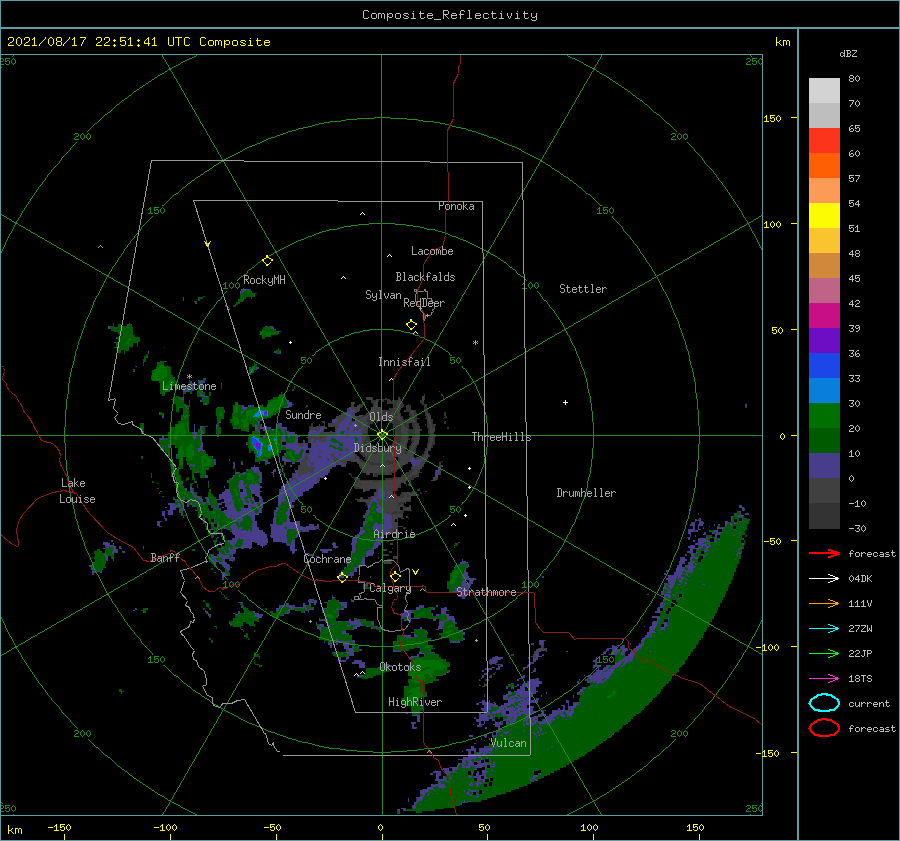This screenshot has width=900, height=841.
Task: Click the yellow diamond marker below RedDeer
Action: click(x=411, y=325)
